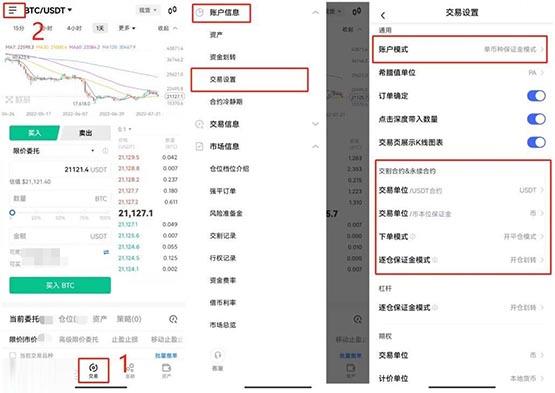Open the order history clock icon
The height and width of the screenshot is (393, 555).
point(173,319)
